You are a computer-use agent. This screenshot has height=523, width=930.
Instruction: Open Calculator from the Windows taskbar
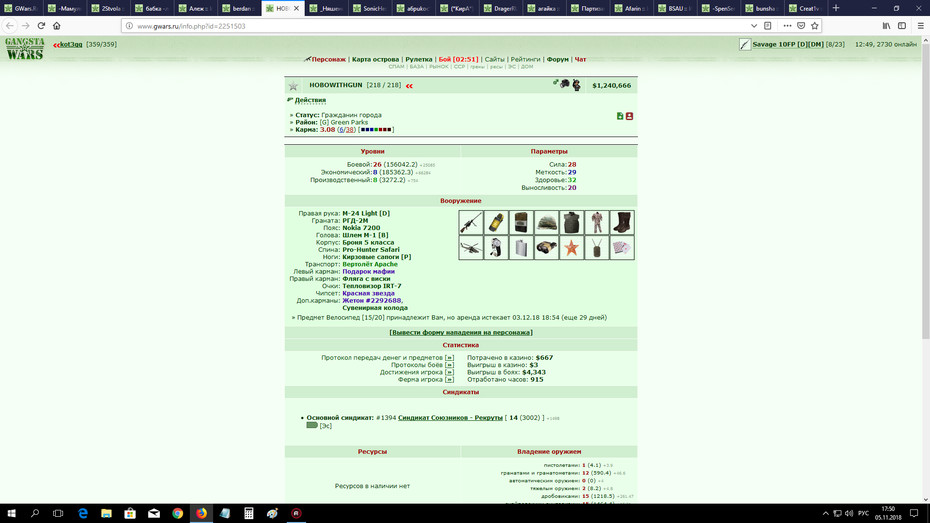tap(249, 513)
